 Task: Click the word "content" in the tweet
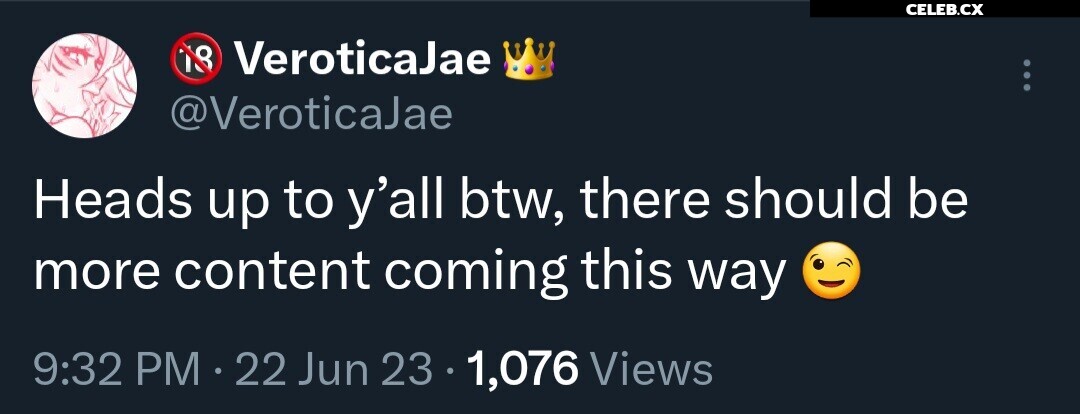click(x=272, y=273)
